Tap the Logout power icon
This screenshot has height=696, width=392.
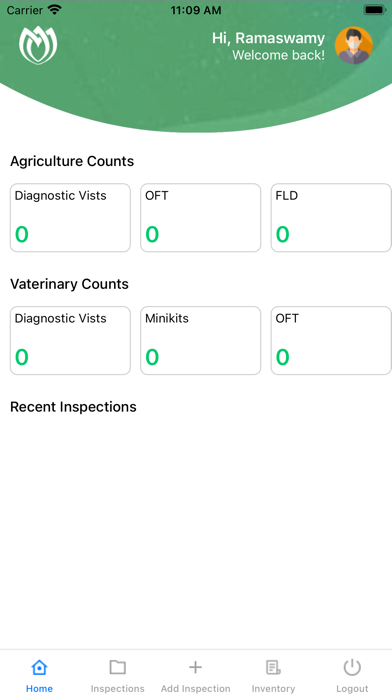[352, 667]
